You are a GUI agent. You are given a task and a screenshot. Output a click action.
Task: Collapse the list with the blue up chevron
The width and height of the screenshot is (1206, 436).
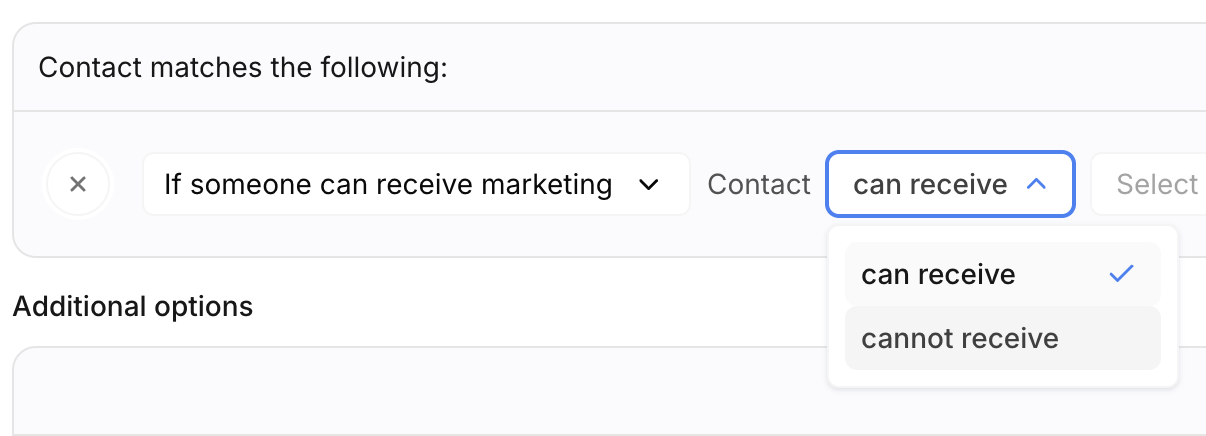[1036, 184]
